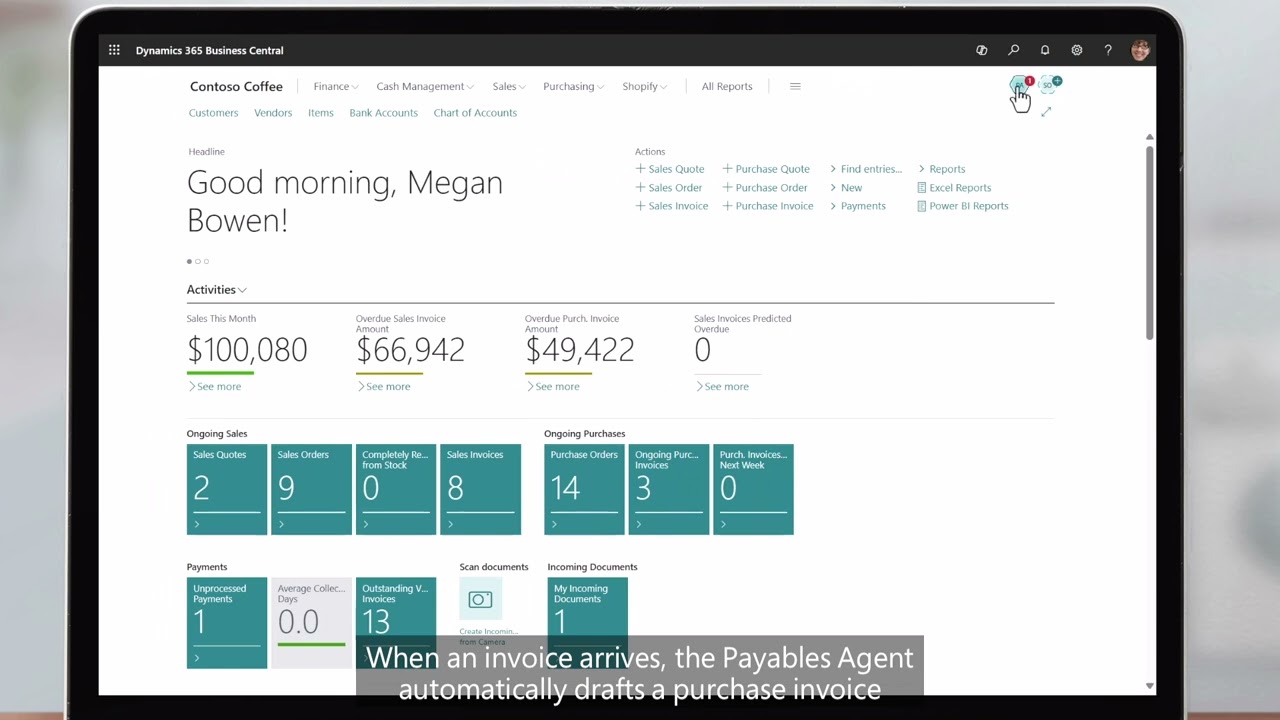Create a new Sales Order
The width and height of the screenshot is (1280, 720).
pyautogui.click(x=669, y=187)
